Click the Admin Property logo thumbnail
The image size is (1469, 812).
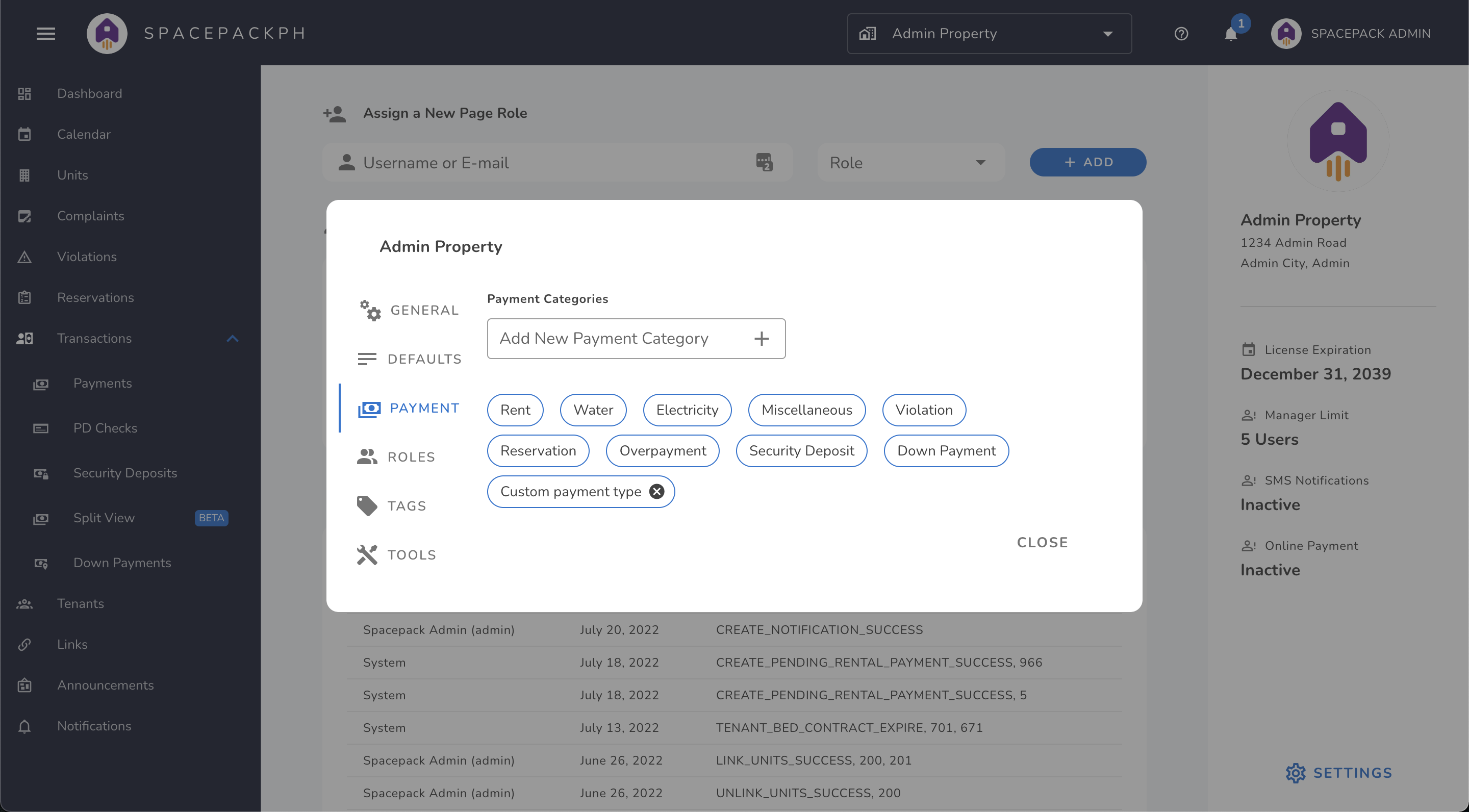tap(1338, 141)
